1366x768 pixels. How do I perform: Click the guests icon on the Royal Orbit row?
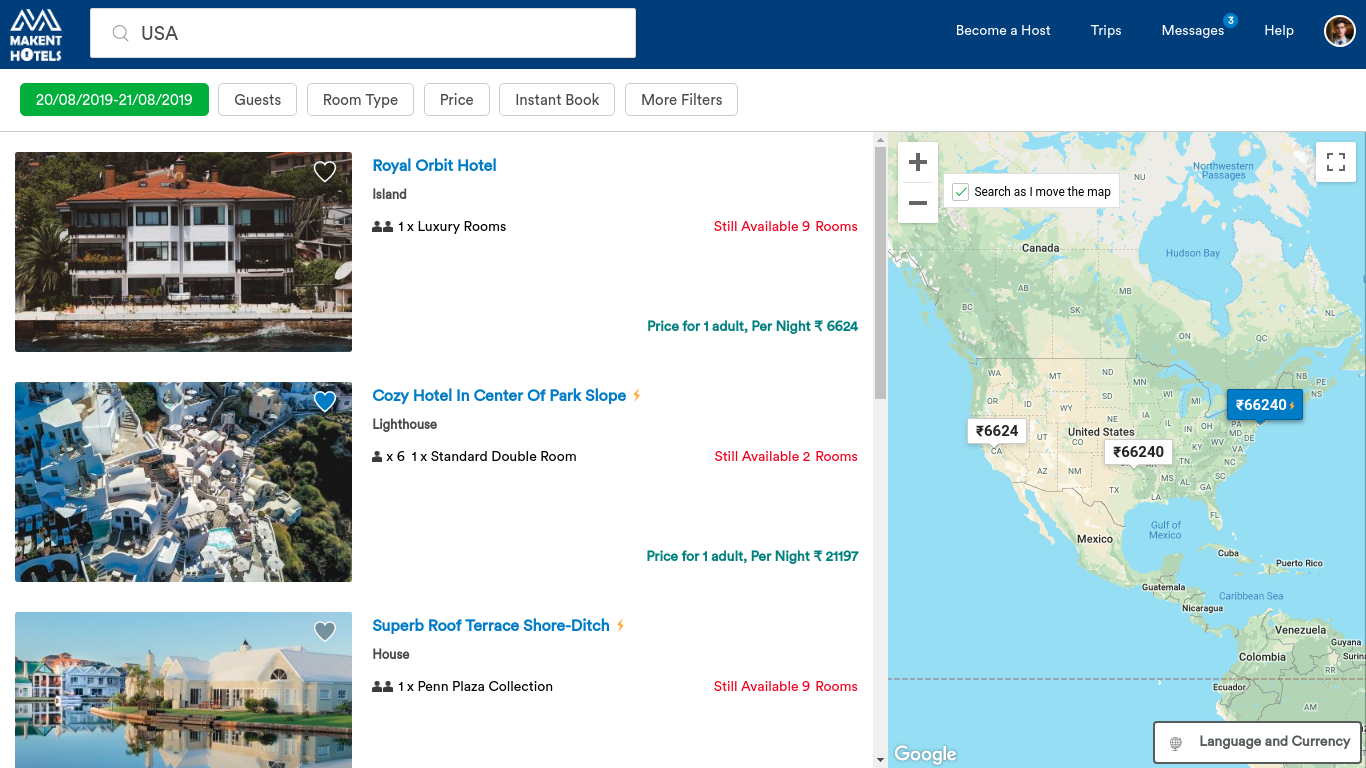[x=382, y=227]
